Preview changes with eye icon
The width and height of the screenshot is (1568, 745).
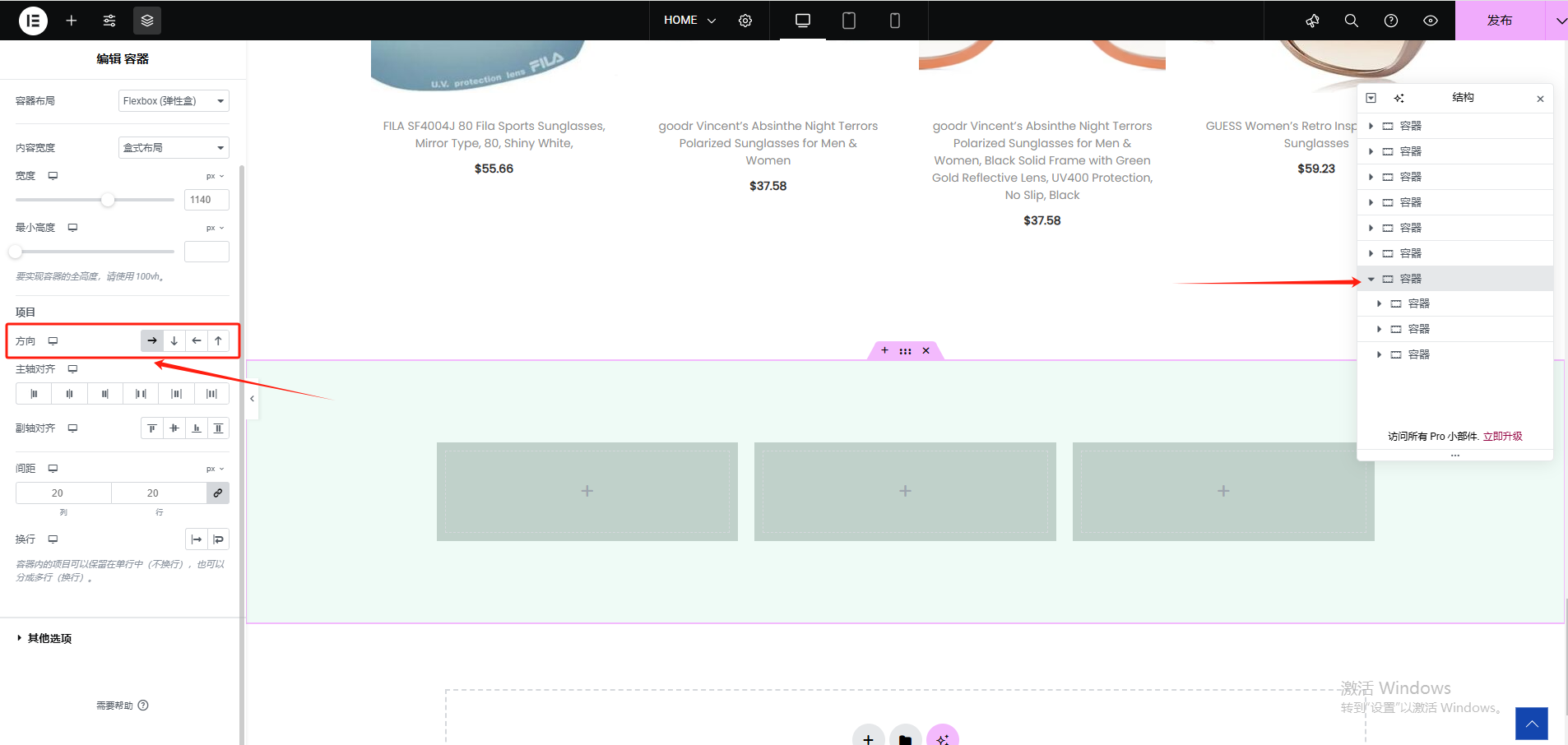pos(1431,21)
